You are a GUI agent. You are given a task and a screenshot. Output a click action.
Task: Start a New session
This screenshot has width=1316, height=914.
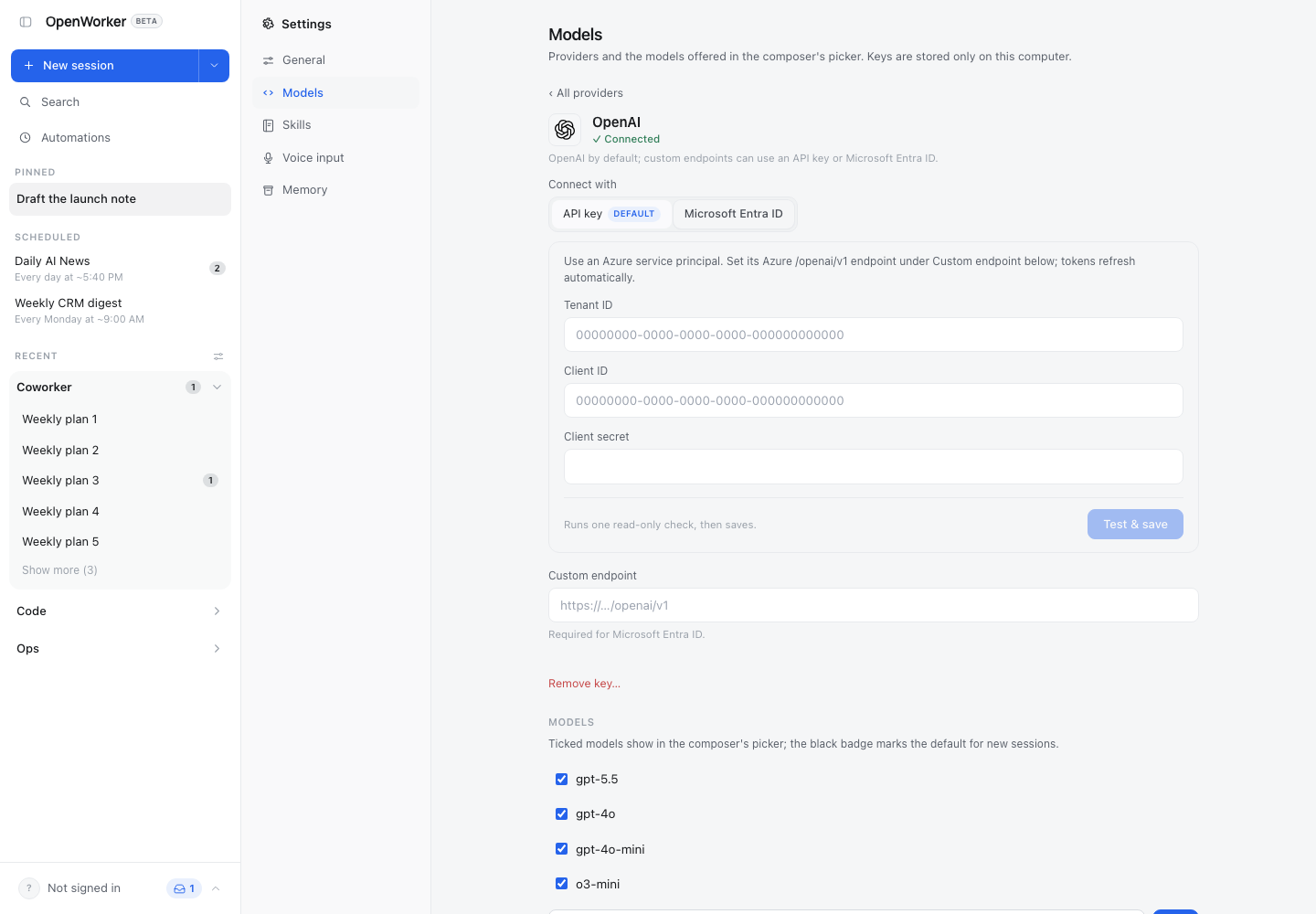pos(105,66)
